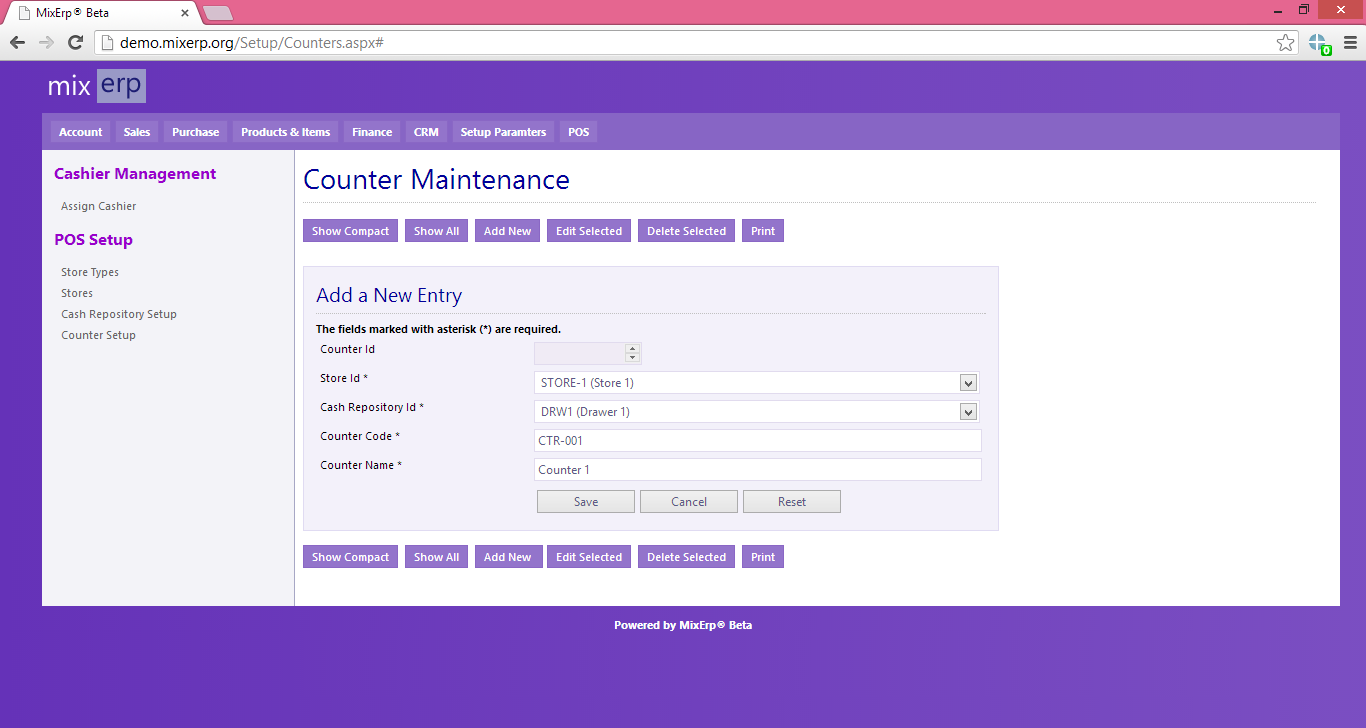The width and height of the screenshot is (1366, 728).
Task: Click the browser back navigation arrow
Action: pos(16,43)
